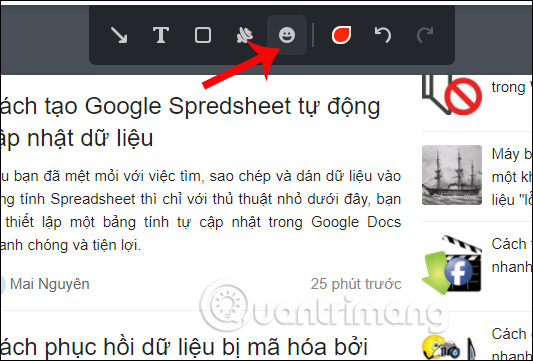Open article 'phục hồi dữ liệu bị mã hóa'
This screenshot has height=361, width=533.
tap(184, 346)
